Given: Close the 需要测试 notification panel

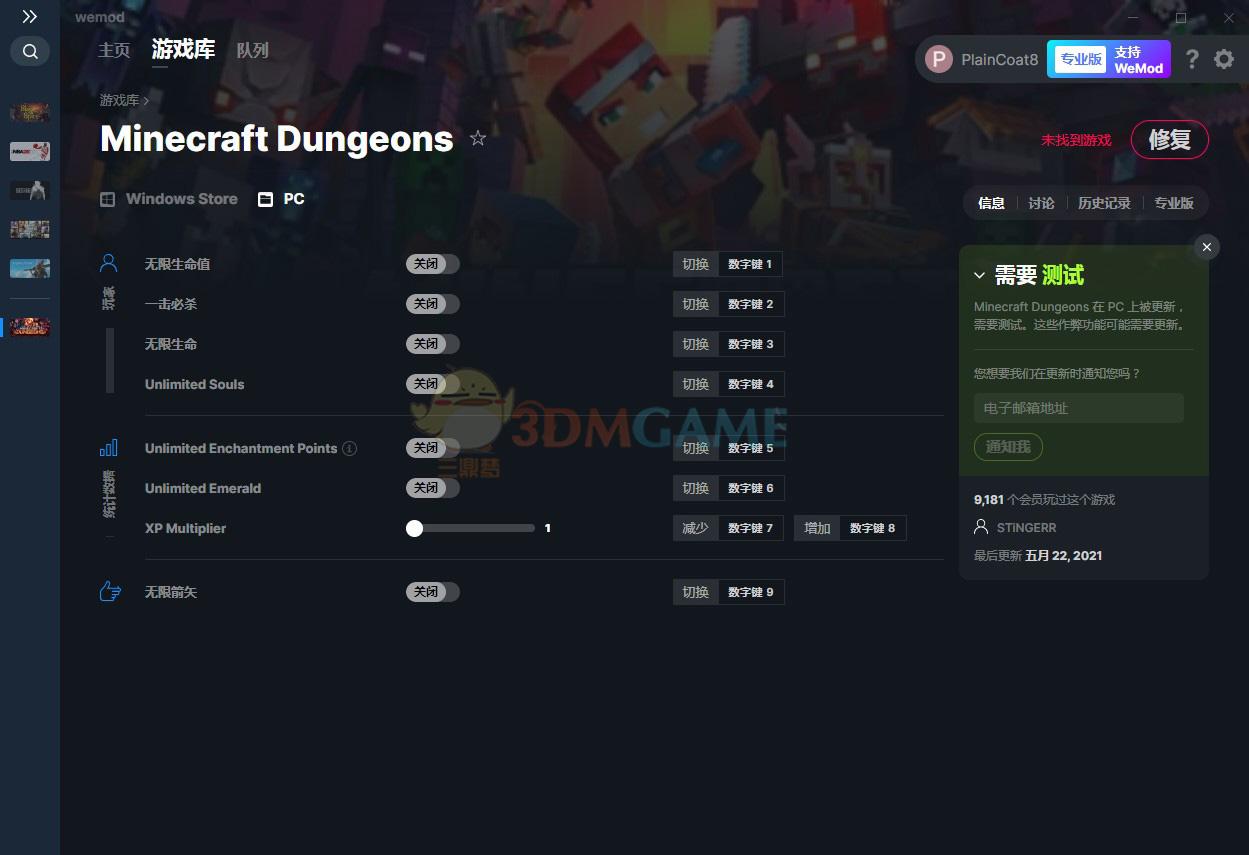Looking at the screenshot, I should (1207, 247).
